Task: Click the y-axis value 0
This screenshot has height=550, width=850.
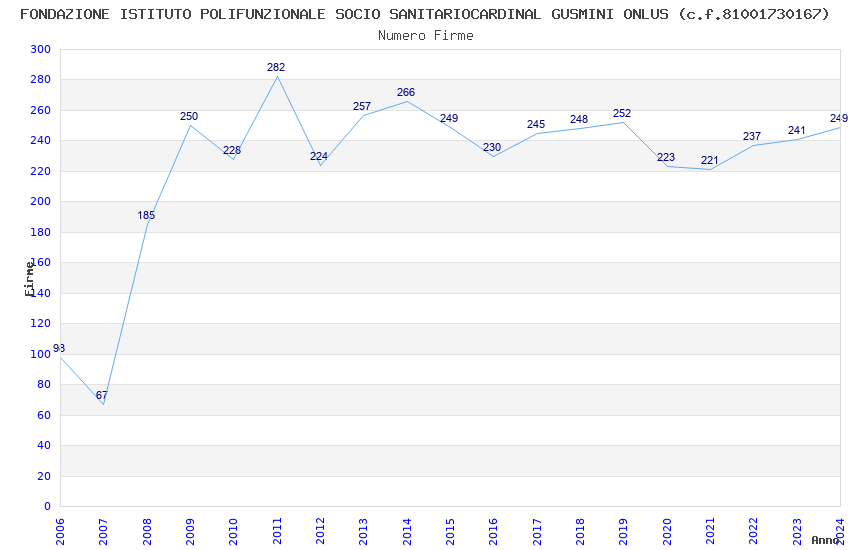Action: point(47,507)
